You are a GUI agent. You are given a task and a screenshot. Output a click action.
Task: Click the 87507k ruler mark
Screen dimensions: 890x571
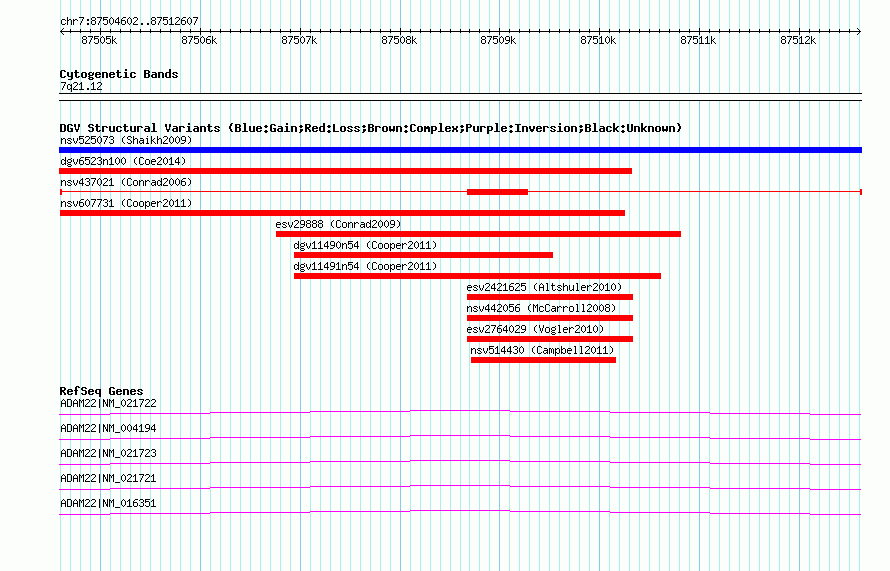pos(299,40)
